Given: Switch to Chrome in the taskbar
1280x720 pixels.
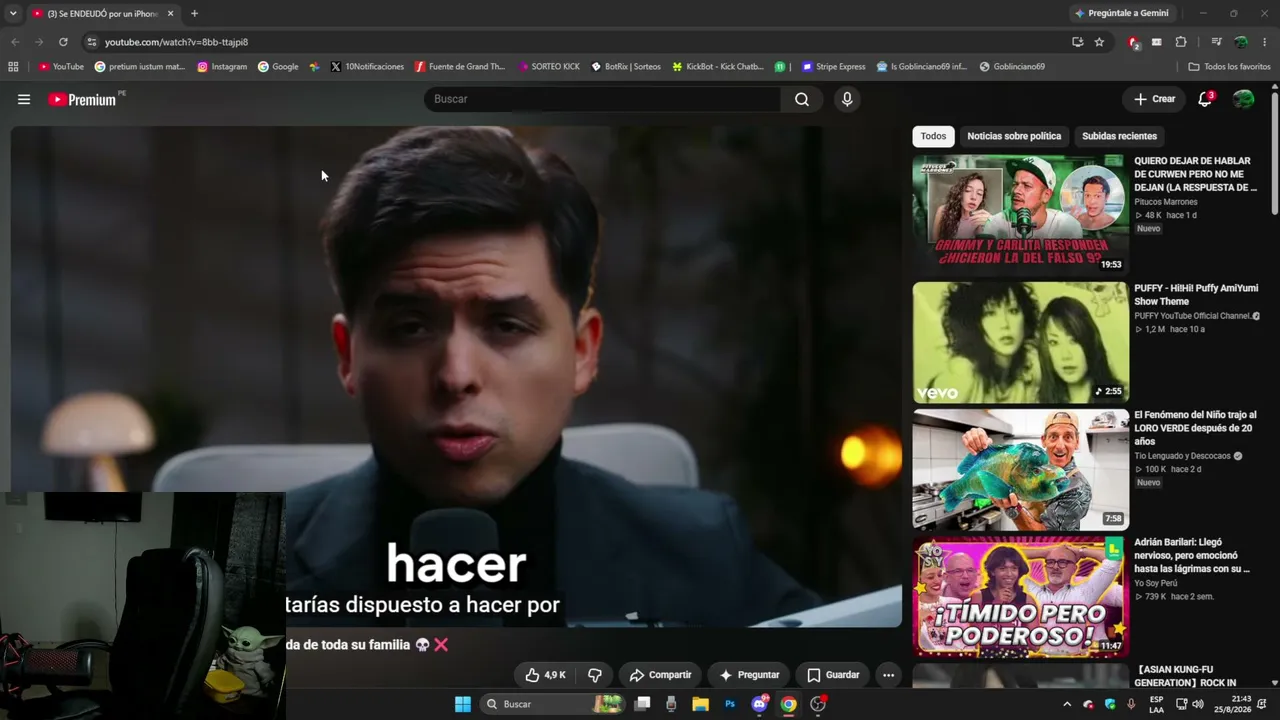Looking at the screenshot, I should coord(789,704).
